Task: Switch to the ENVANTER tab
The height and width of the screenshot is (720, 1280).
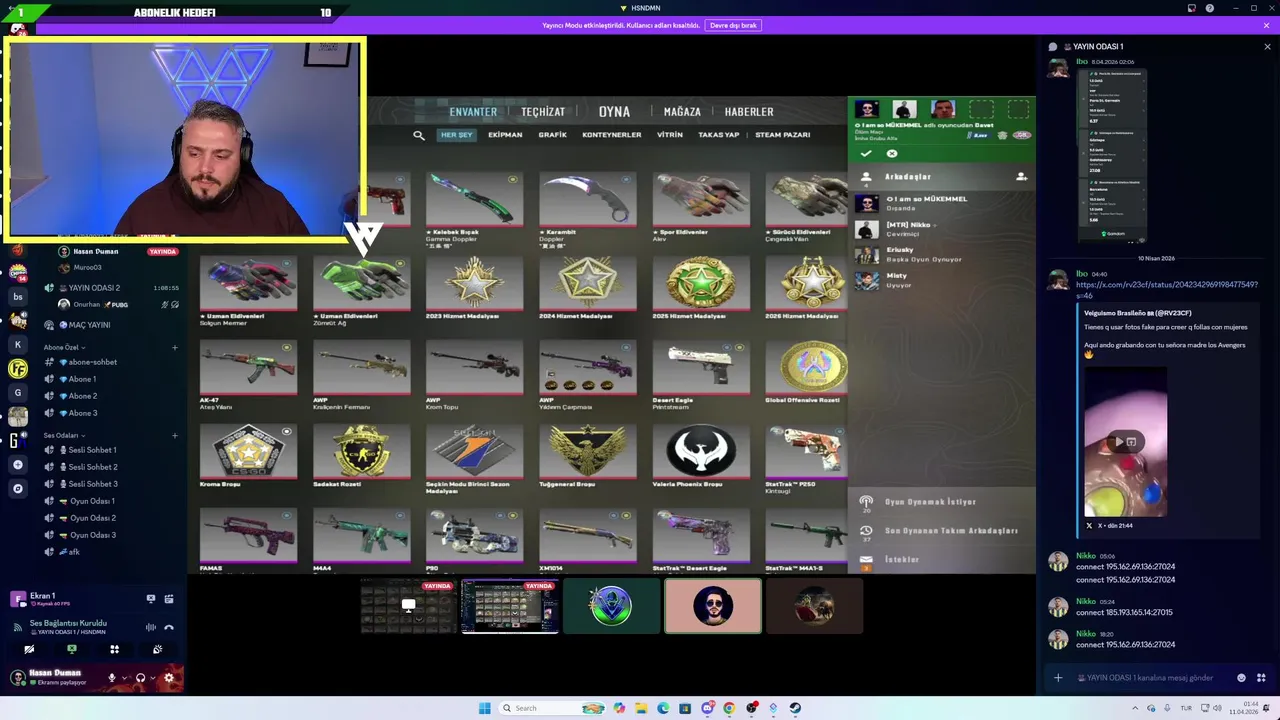Action: (473, 112)
